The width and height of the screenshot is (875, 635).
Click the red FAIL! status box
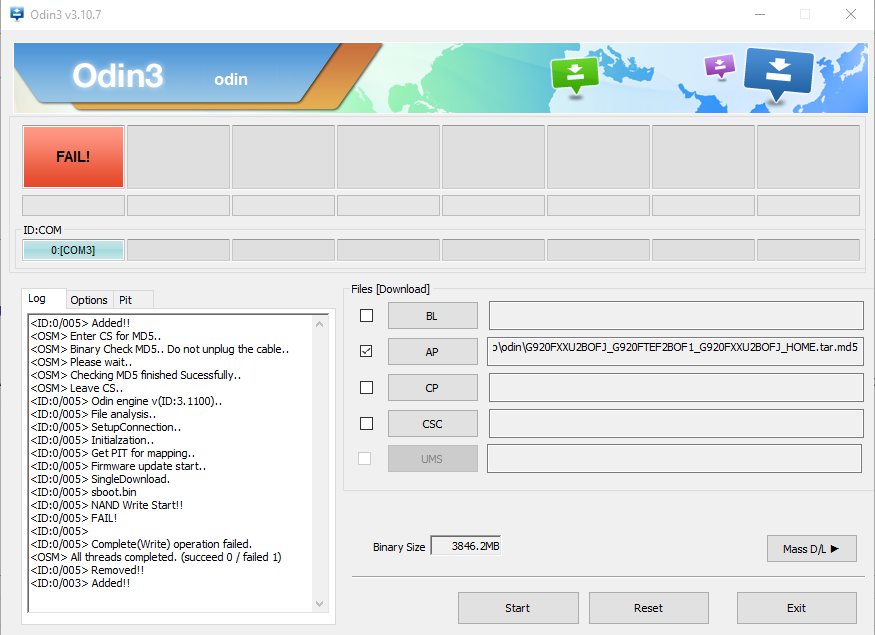tap(73, 157)
